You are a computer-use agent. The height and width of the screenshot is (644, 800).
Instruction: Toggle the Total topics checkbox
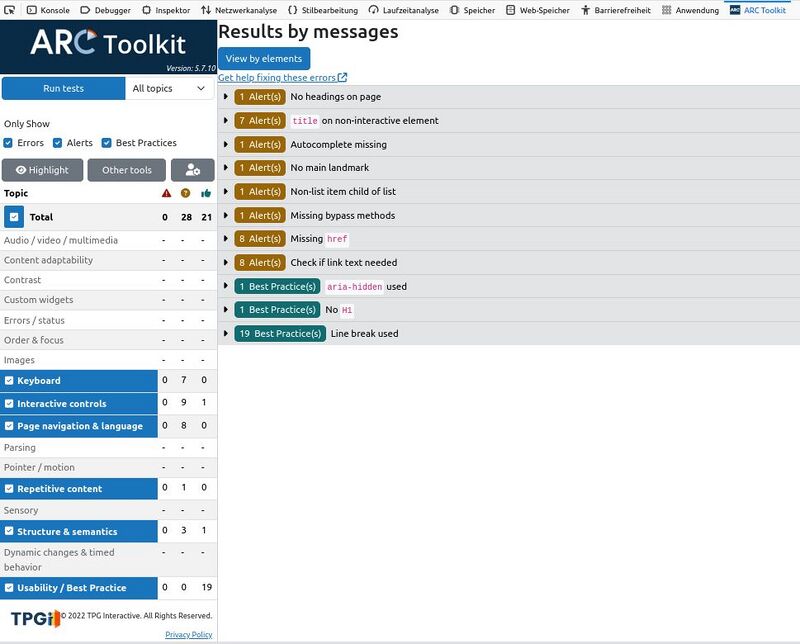pos(14,217)
